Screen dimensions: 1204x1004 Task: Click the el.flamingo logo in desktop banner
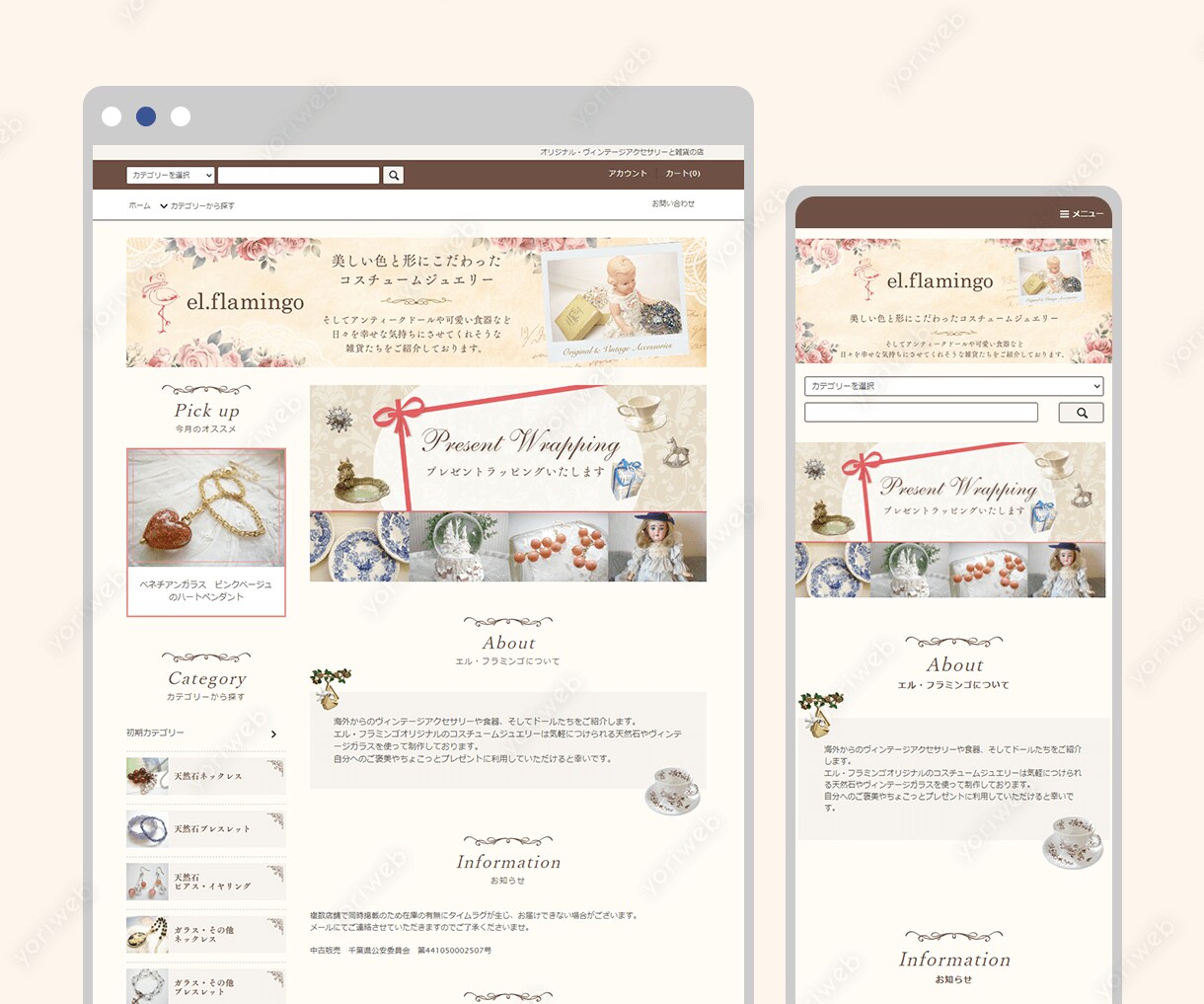pyautogui.click(x=225, y=297)
